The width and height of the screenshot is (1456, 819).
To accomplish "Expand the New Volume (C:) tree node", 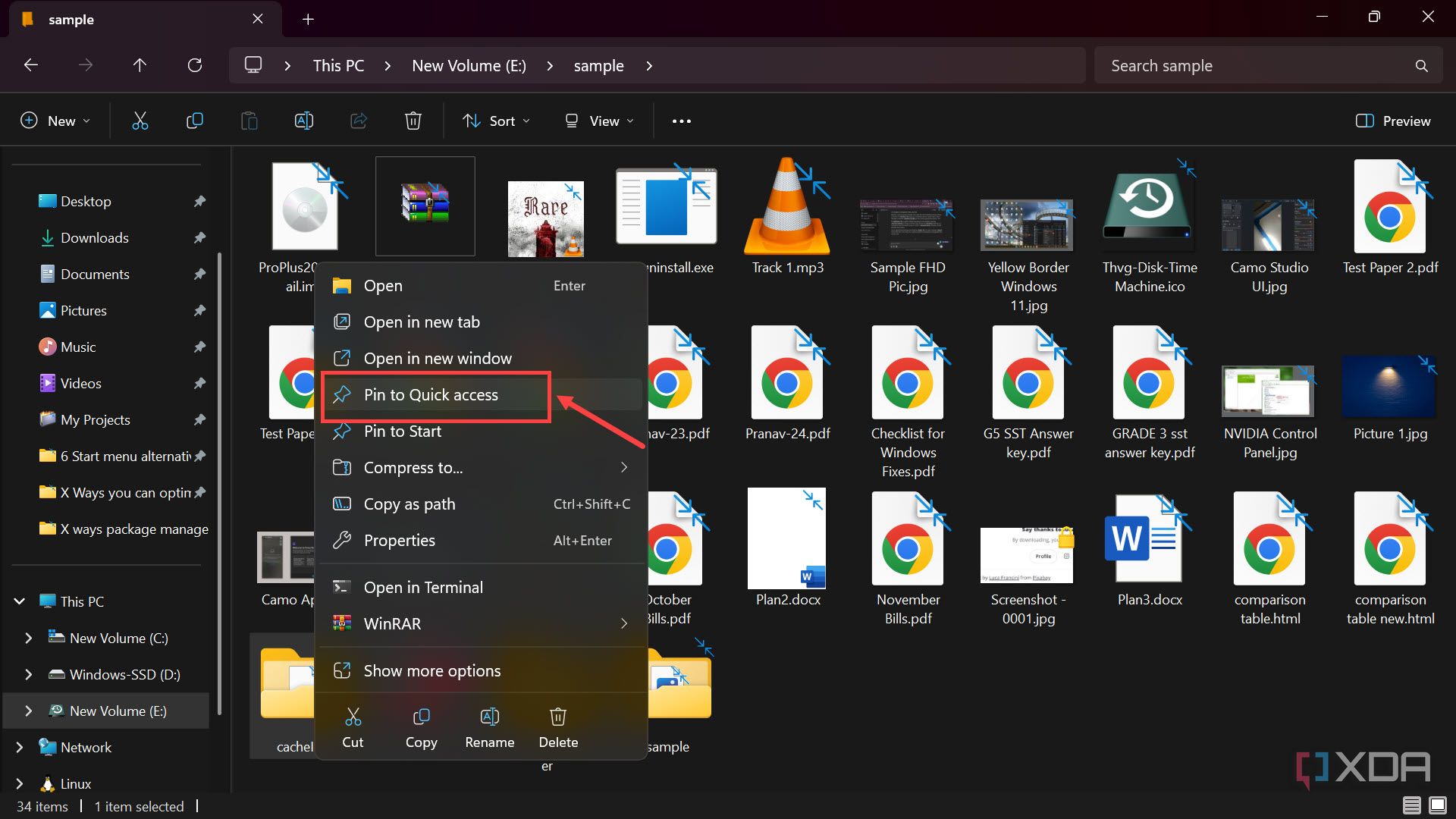I will coord(29,639).
